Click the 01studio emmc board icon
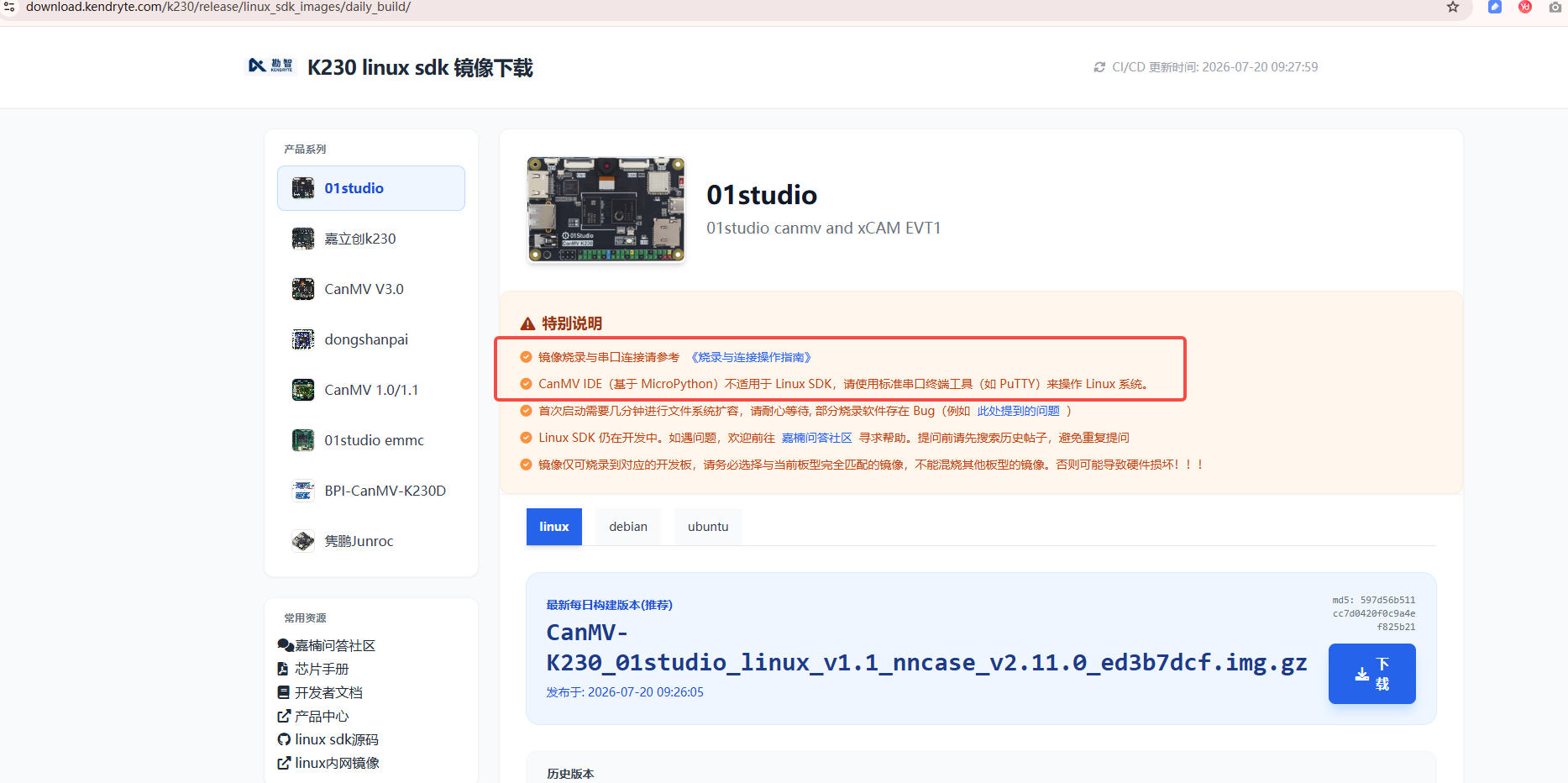 303,440
